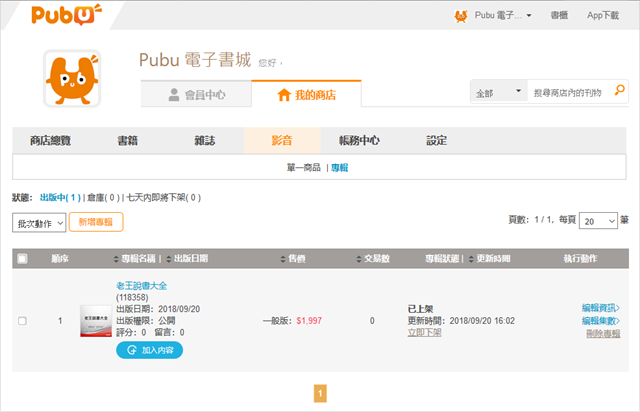Open the 雜誌 menu item

pos(204,140)
